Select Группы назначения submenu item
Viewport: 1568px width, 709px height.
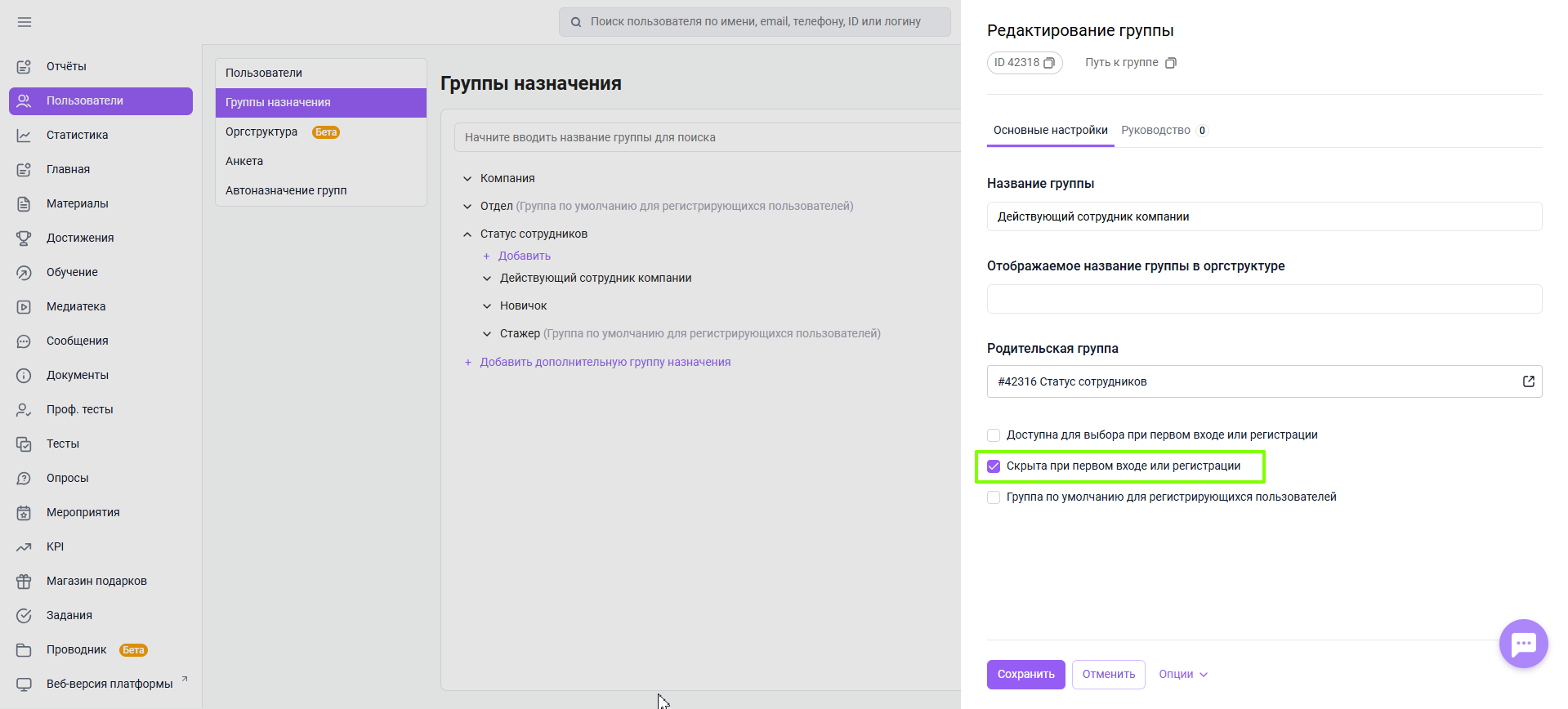click(321, 102)
